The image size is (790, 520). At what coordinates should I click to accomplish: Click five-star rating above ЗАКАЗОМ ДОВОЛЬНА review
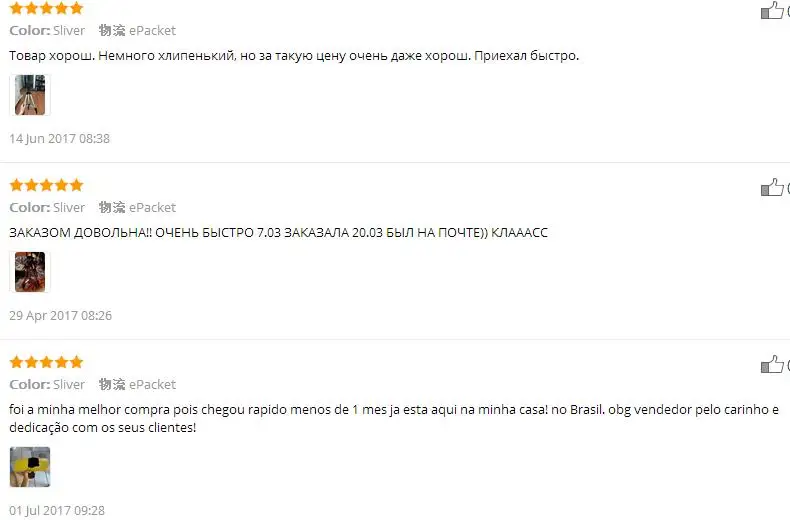pos(46,185)
